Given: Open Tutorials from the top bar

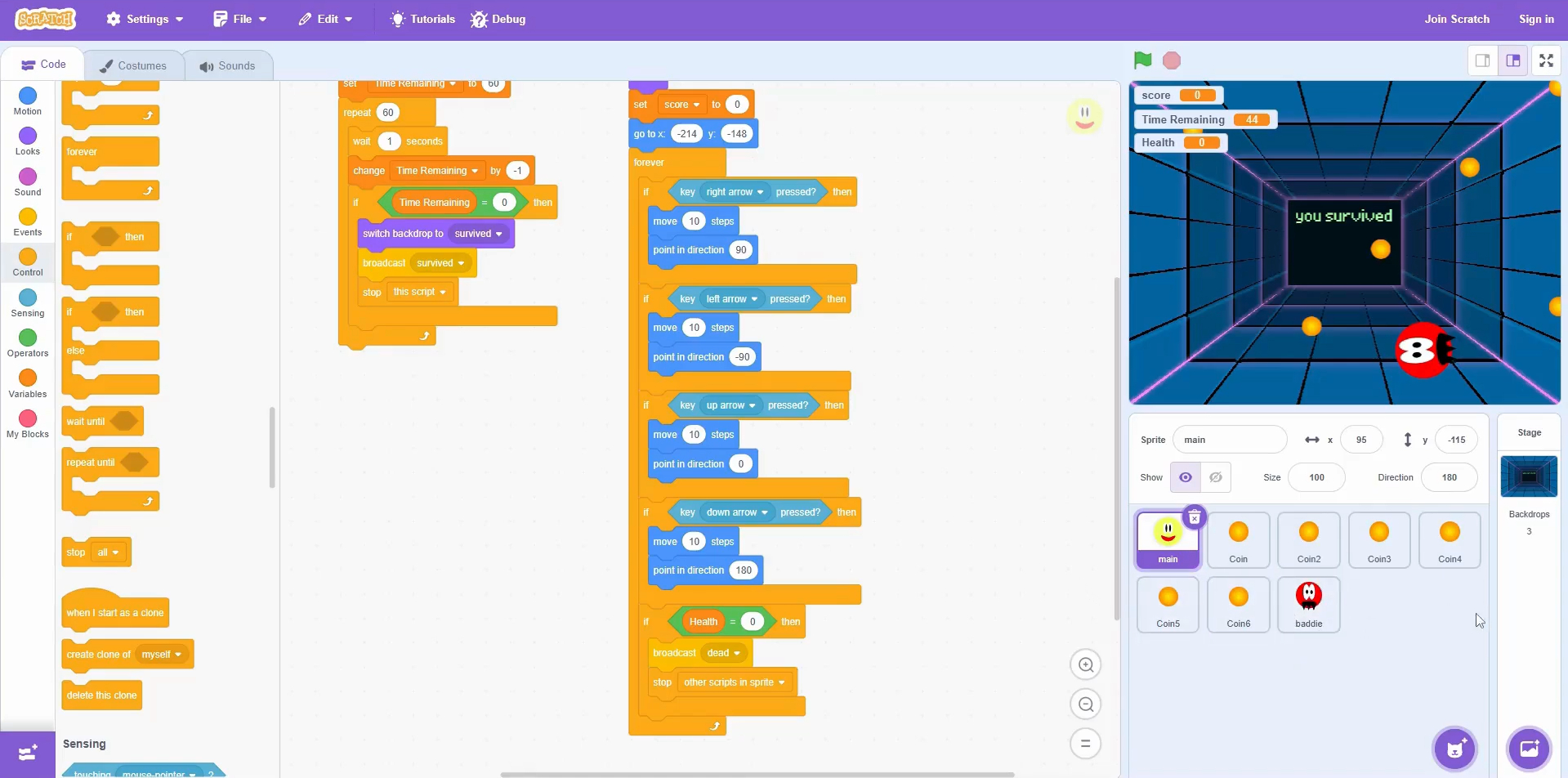Looking at the screenshot, I should click(x=422, y=19).
